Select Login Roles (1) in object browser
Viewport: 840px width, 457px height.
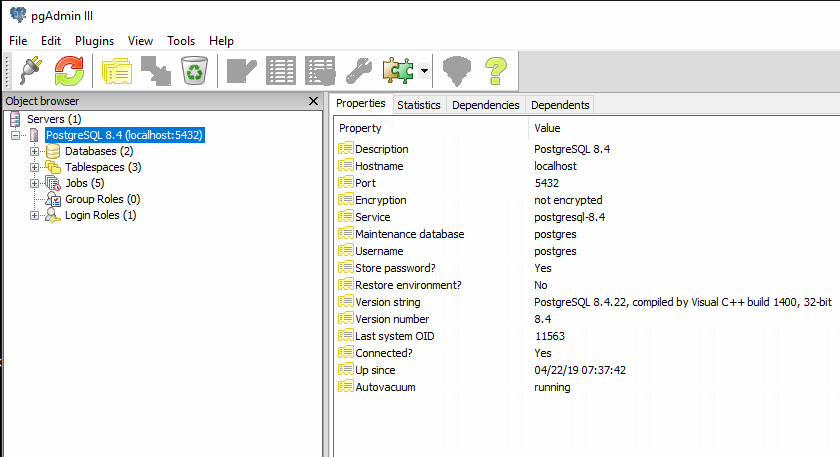[x=100, y=215]
